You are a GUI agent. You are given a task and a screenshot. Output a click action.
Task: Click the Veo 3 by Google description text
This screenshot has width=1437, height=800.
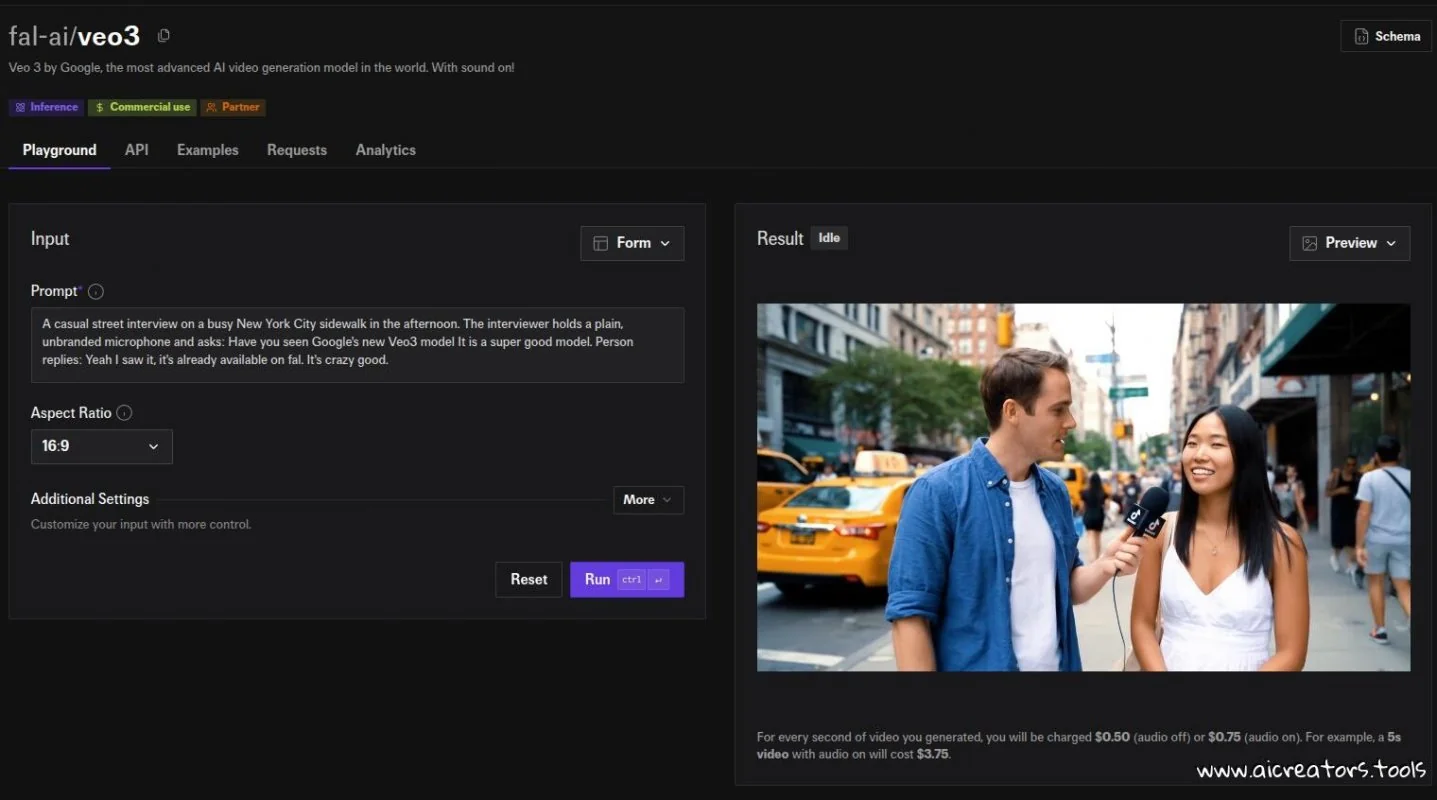(x=262, y=68)
